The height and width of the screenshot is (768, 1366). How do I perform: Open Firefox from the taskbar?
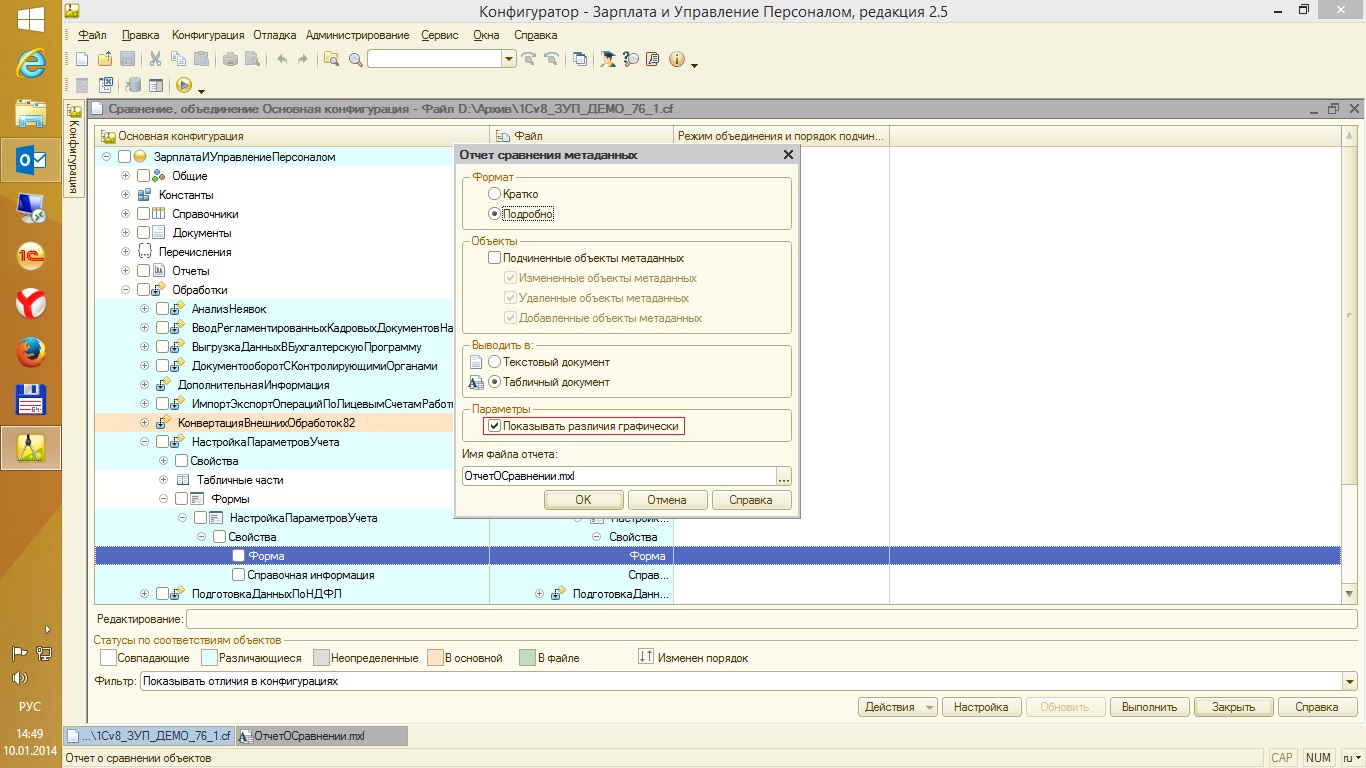31,351
